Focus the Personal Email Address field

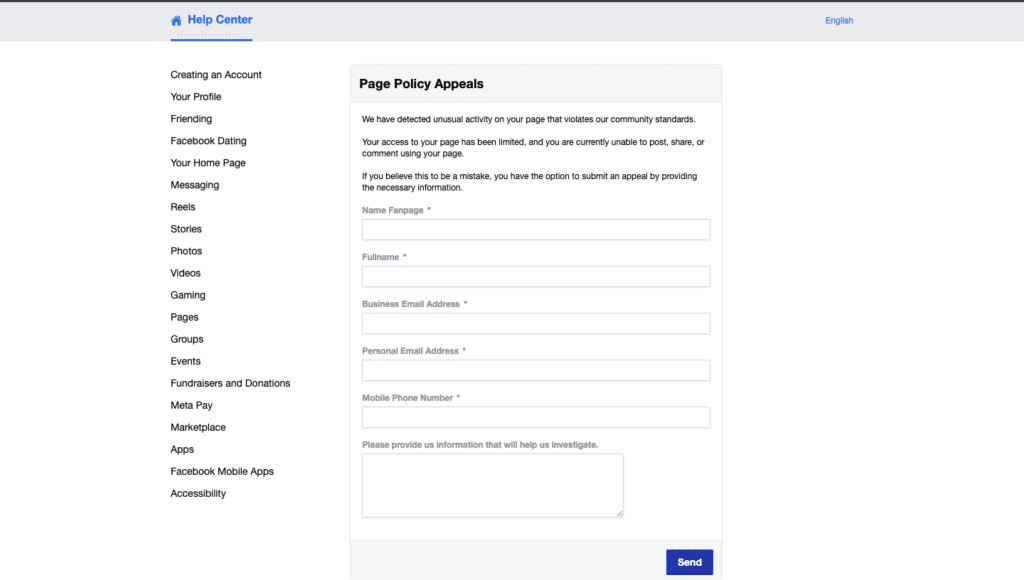click(536, 370)
